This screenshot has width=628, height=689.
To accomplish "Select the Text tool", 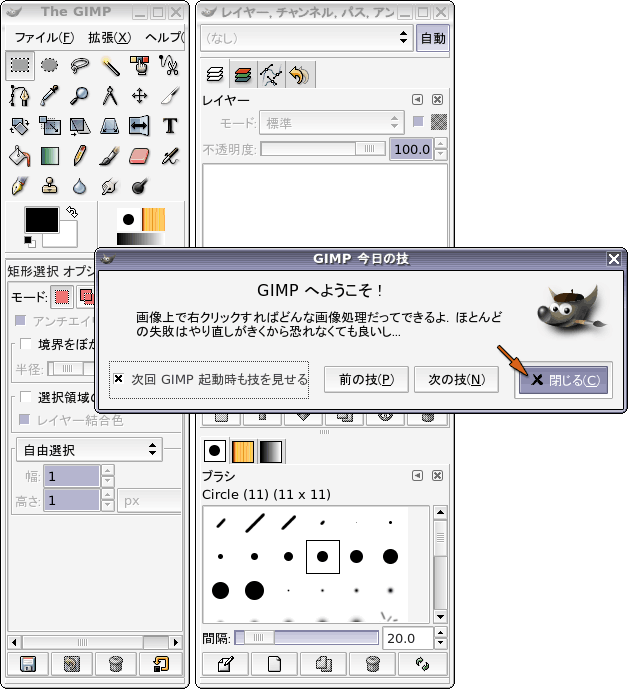I will tap(170, 126).
